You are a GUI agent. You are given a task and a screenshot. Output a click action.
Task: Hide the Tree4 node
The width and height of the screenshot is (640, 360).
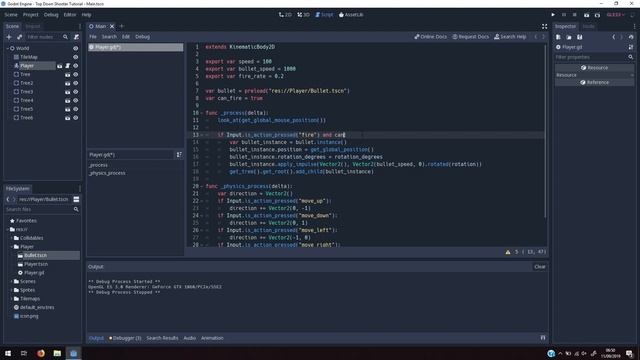[76, 100]
